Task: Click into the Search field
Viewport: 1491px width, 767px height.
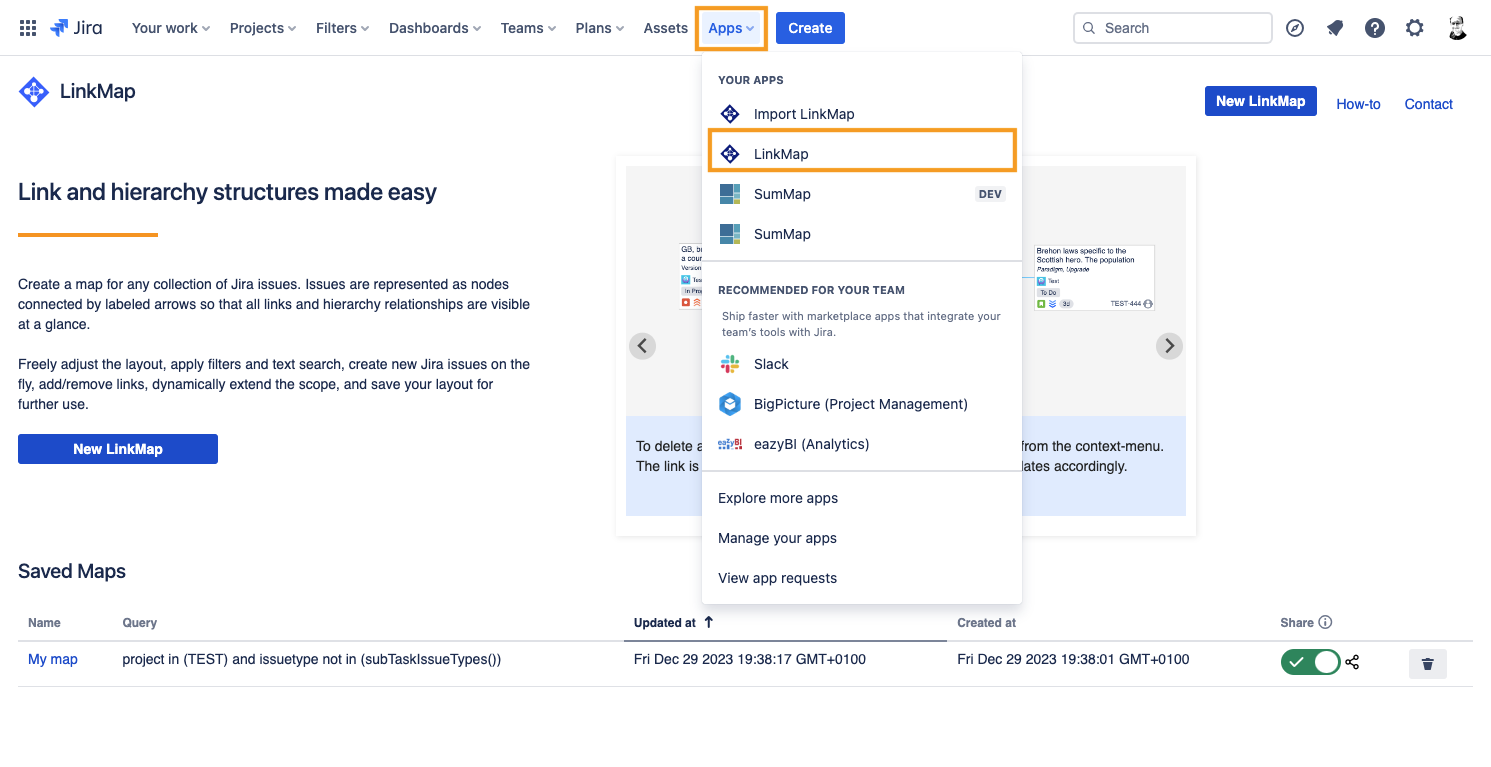Action: coord(1172,28)
